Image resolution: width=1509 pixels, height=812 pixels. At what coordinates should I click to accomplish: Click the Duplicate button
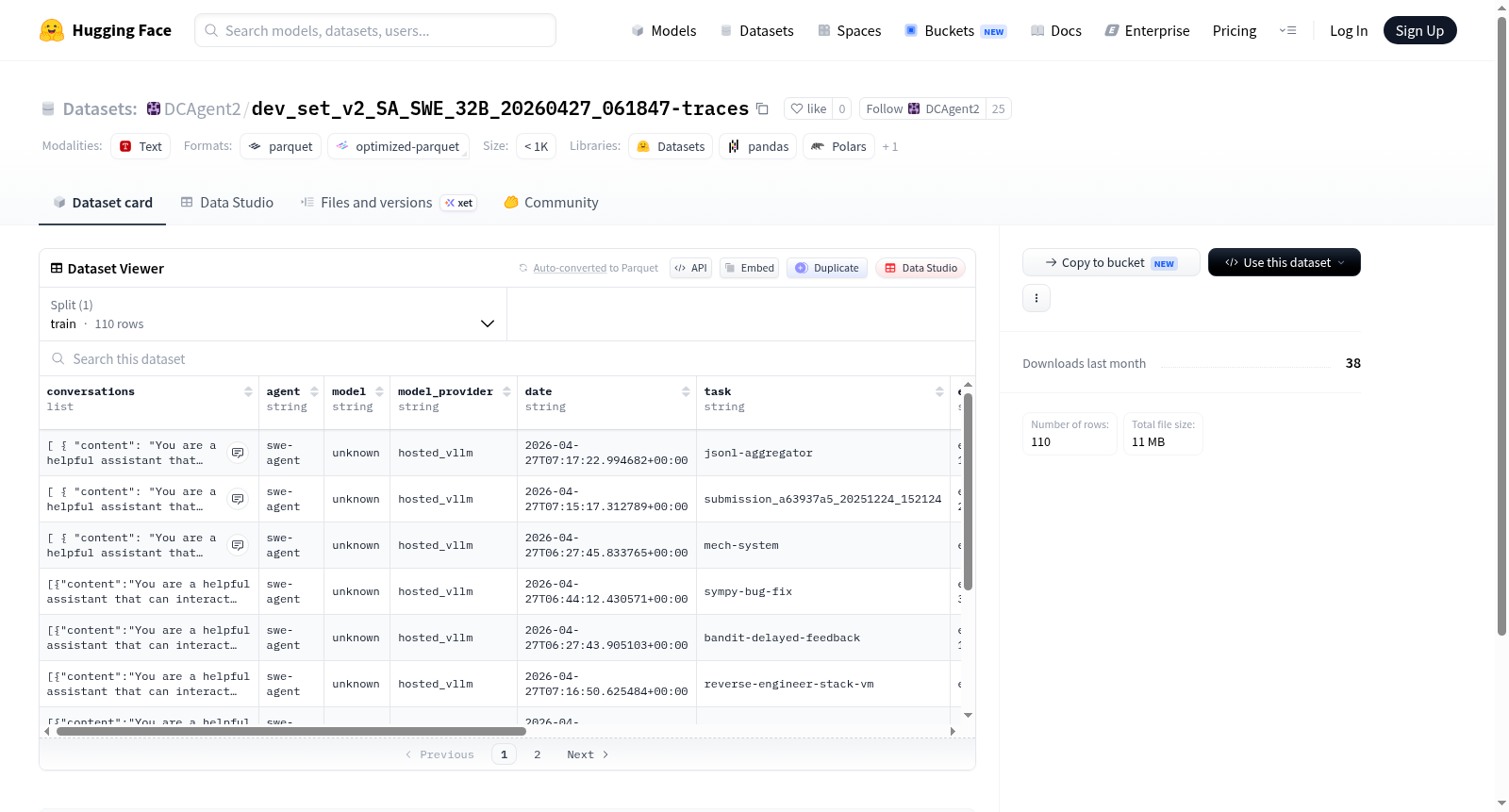[x=827, y=268]
